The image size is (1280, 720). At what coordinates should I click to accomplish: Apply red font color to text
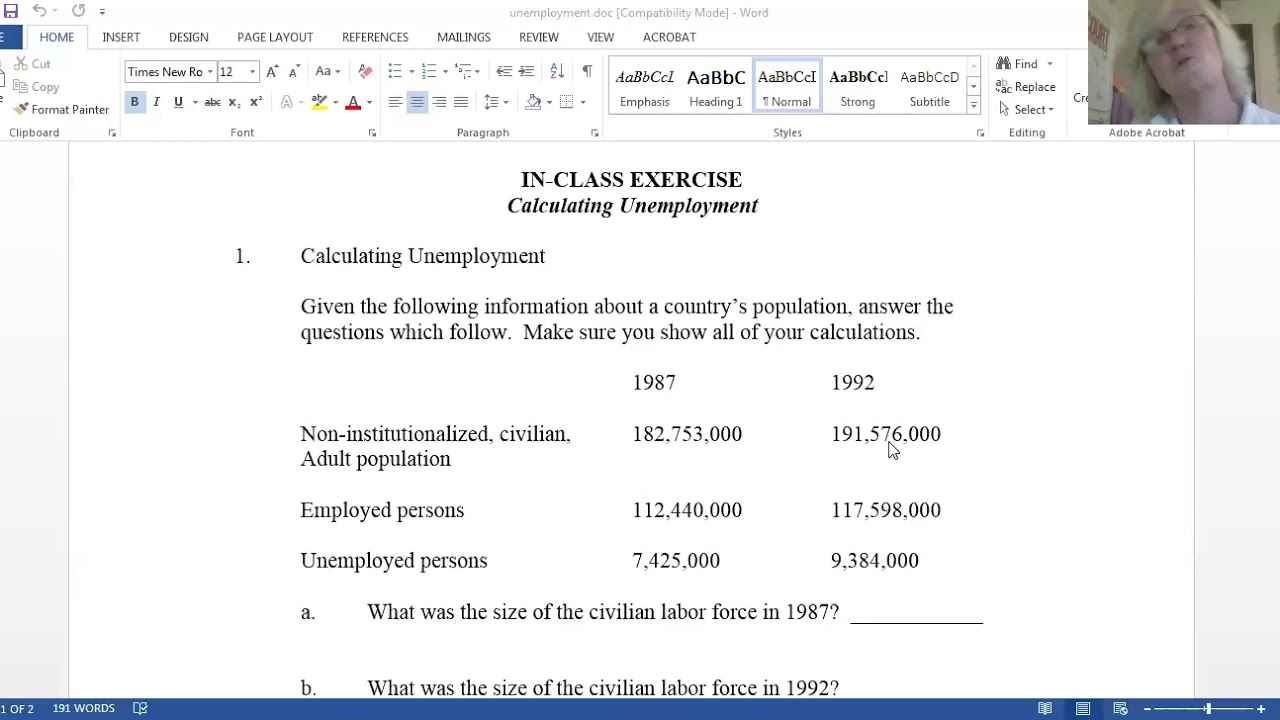(353, 102)
